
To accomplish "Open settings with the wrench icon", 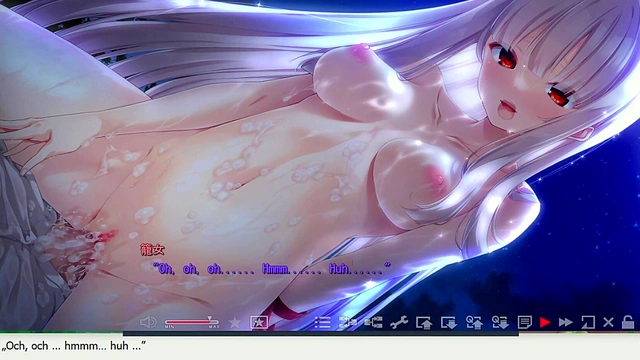I will 399,322.
